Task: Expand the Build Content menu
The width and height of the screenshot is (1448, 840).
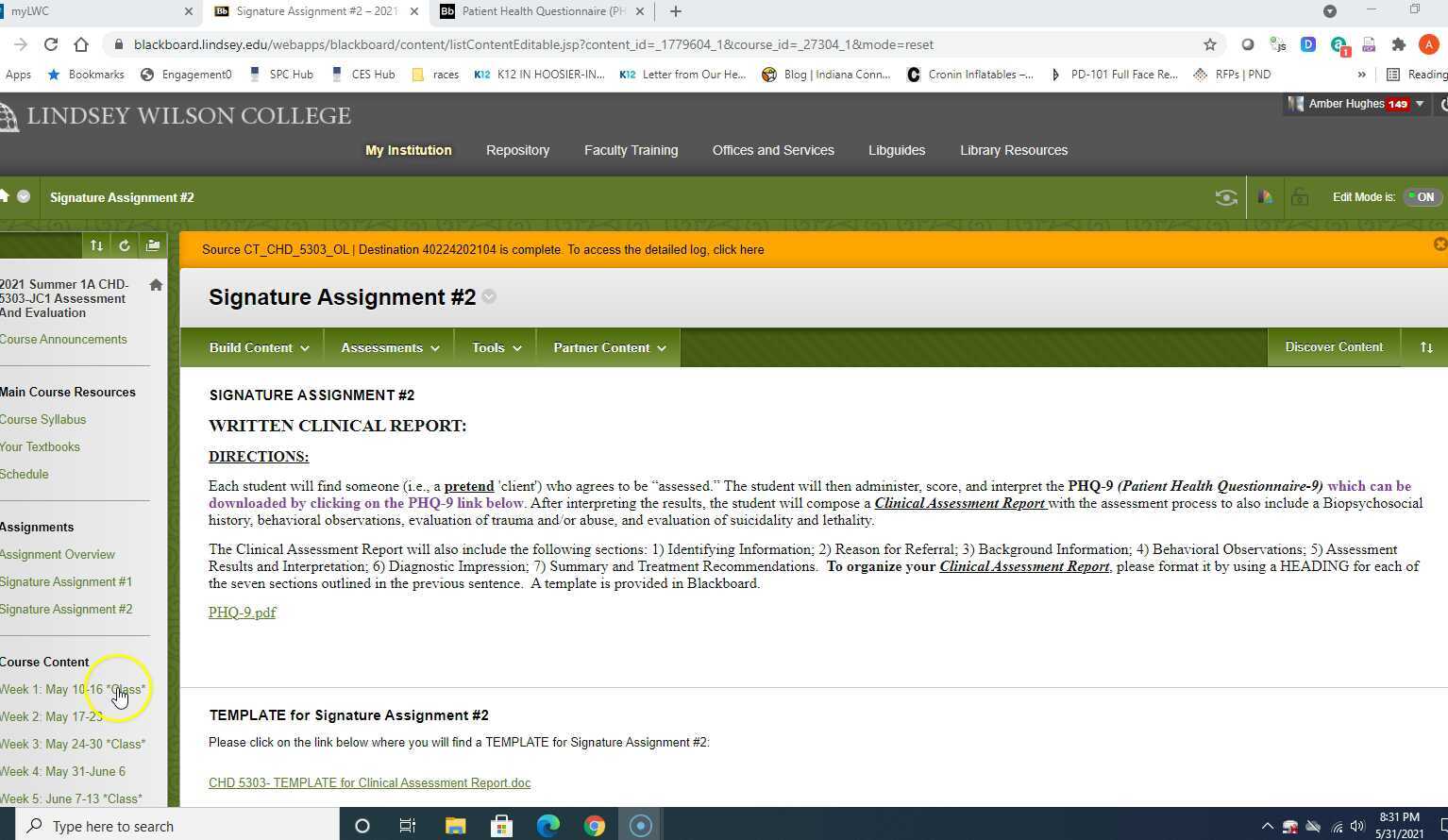Action: pos(258,347)
